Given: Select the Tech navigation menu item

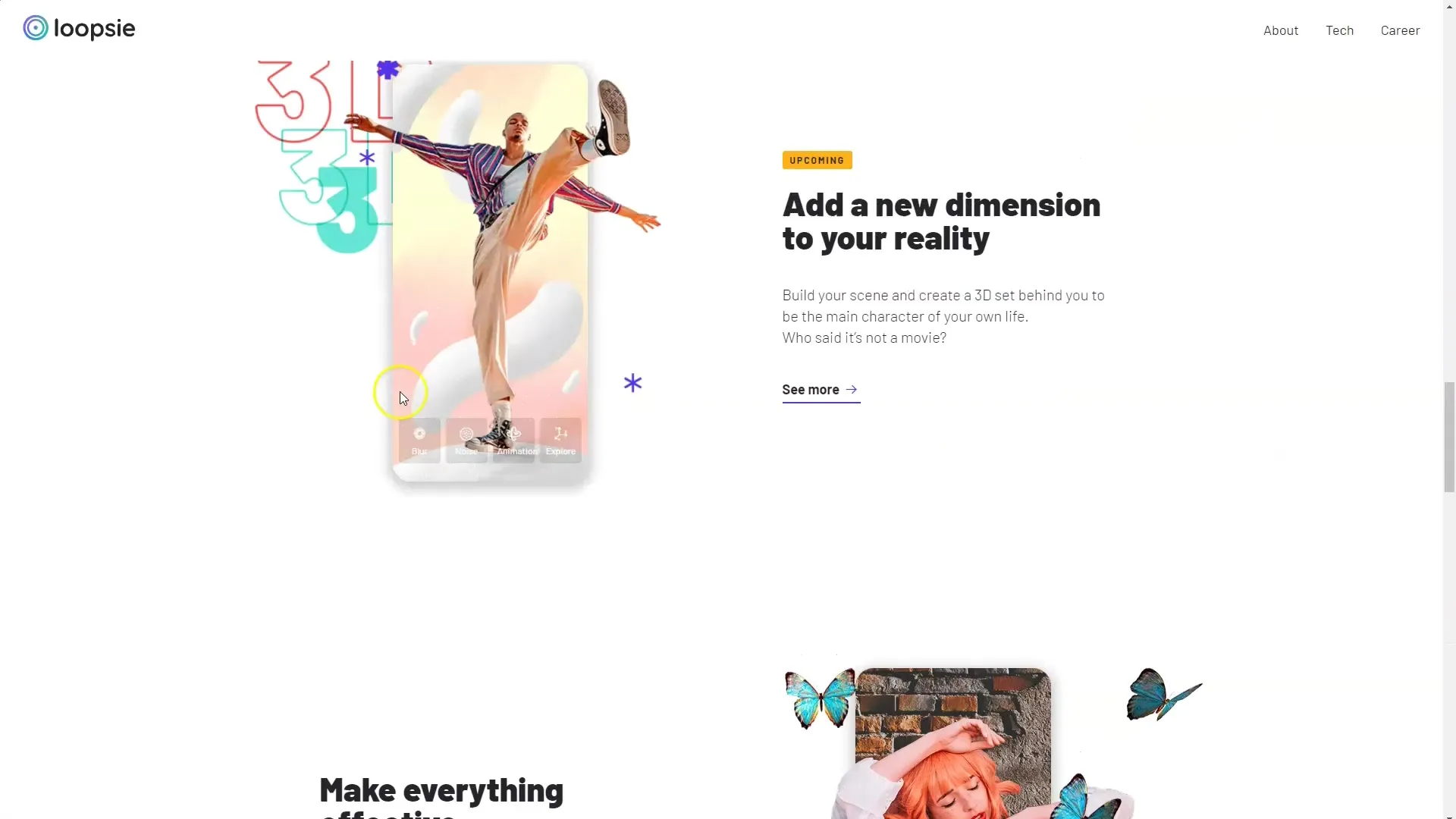Looking at the screenshot, I should (1340, 30).
